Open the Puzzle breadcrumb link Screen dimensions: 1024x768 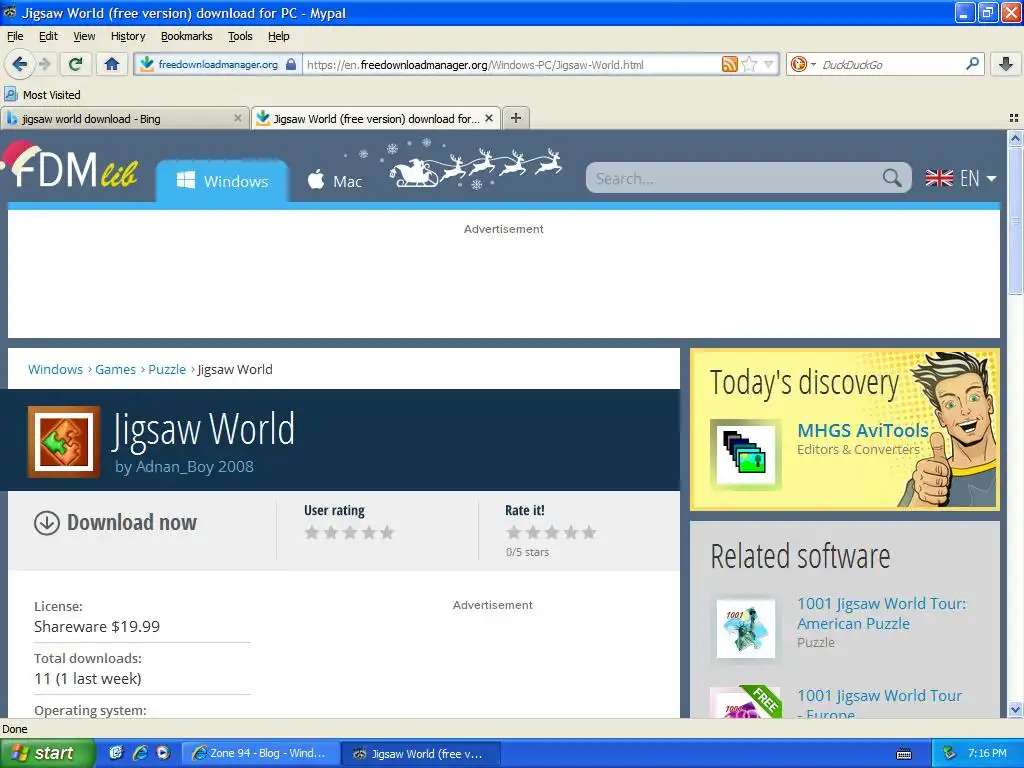167,370
